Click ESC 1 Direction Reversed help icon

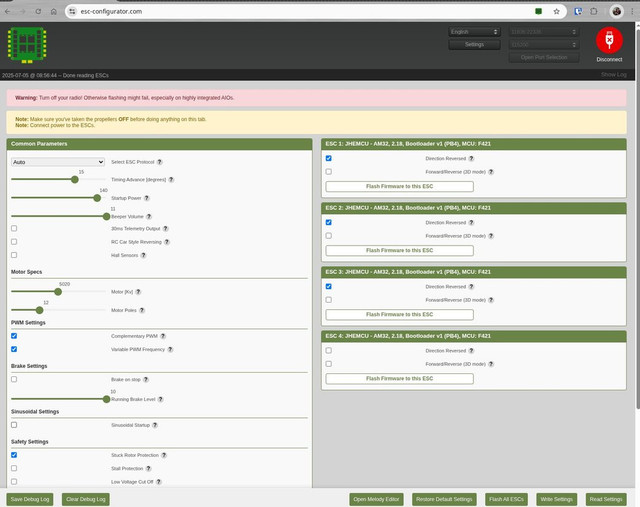[x=471, y=158]
